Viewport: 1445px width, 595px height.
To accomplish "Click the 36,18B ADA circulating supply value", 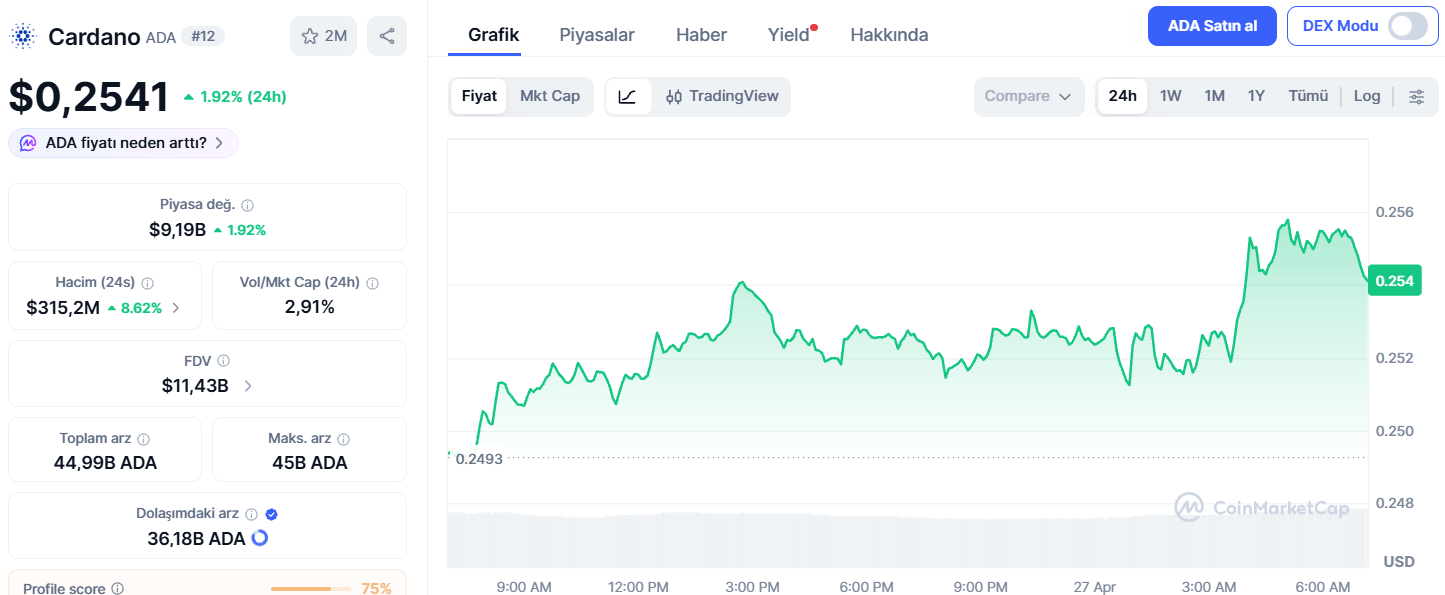I will coord(196,538).
